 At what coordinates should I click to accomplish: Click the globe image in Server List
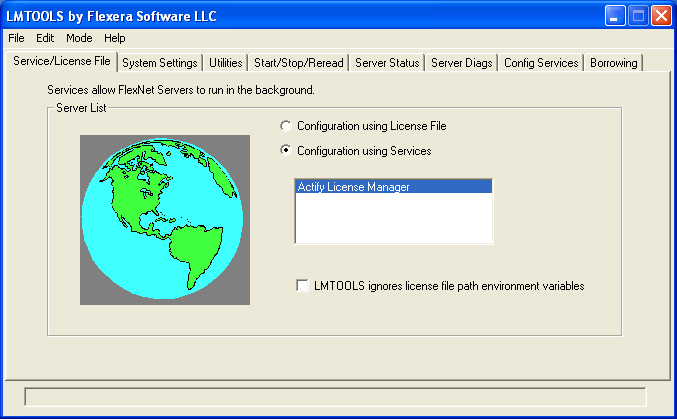click(163, 220)
